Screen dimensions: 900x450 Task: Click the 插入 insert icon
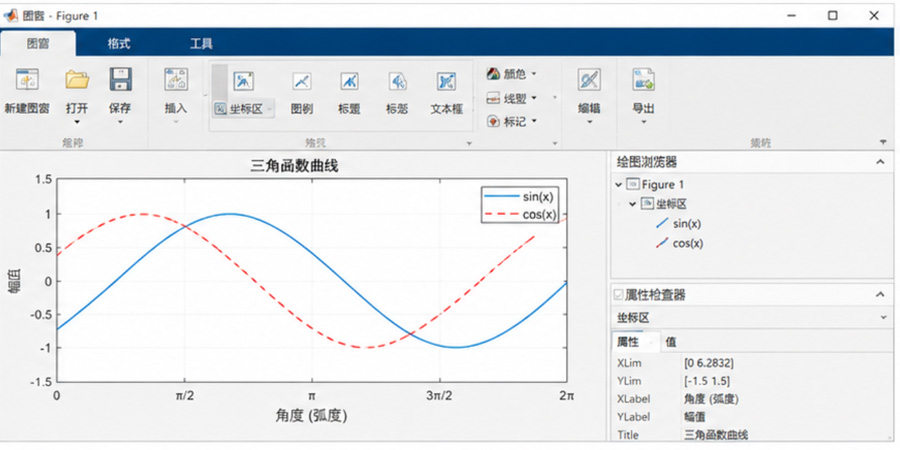[x=176, y=79]
